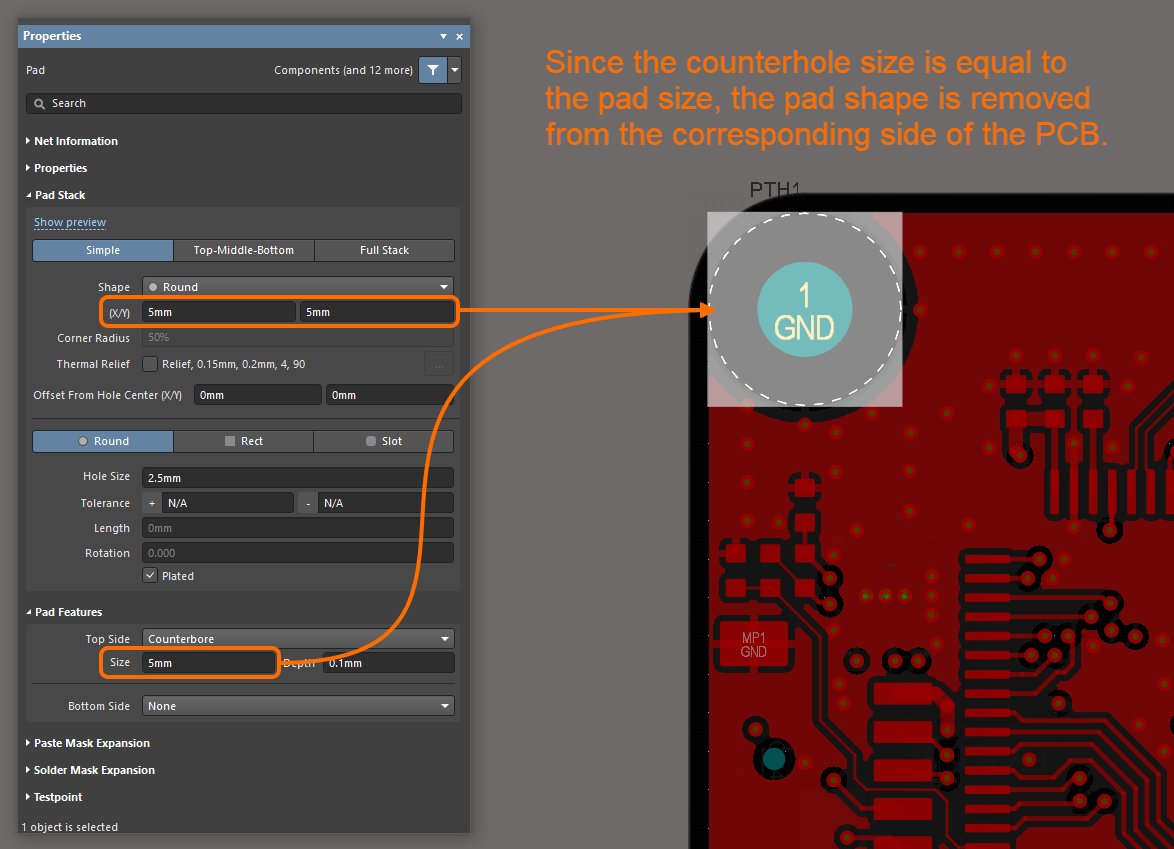Screen dimensions: 1174x849
Task: Open the filter dropdown arrow beside funnel
Action: click(x=455, y=70)
